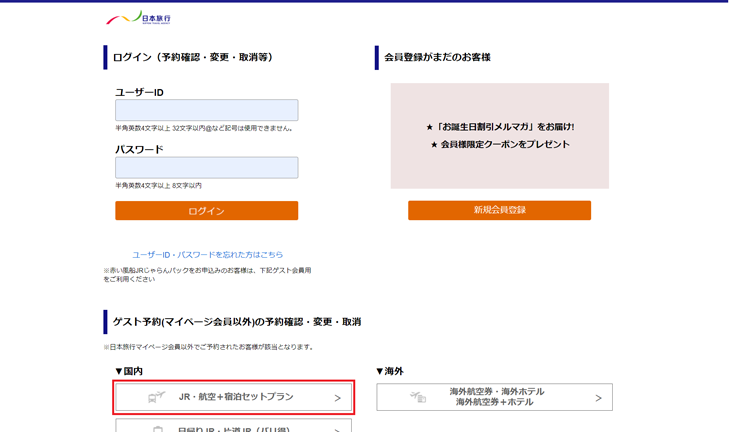Follow the forgotten ユーザーID・パスワード link
The width and height of the screenshot is (730, 432).
tap(208, 255)
